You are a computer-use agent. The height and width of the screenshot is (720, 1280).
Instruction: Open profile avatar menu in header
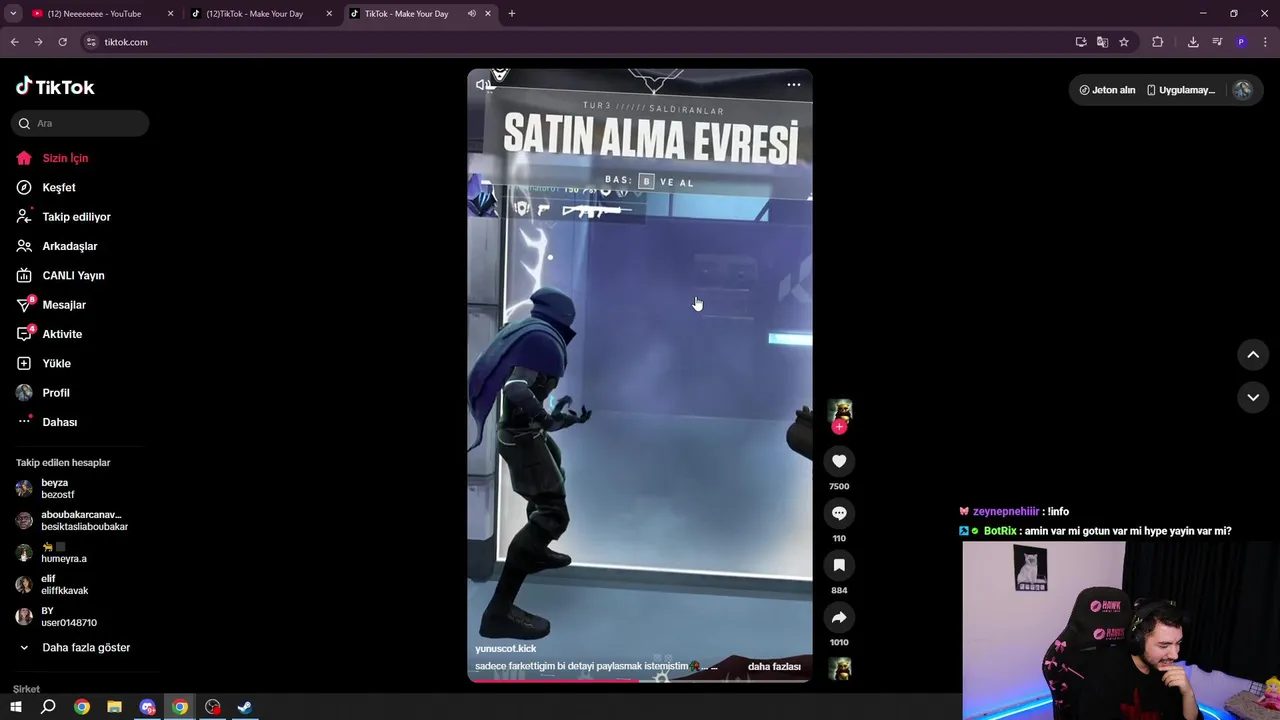pyautogui.click(x=1242, y=90)
